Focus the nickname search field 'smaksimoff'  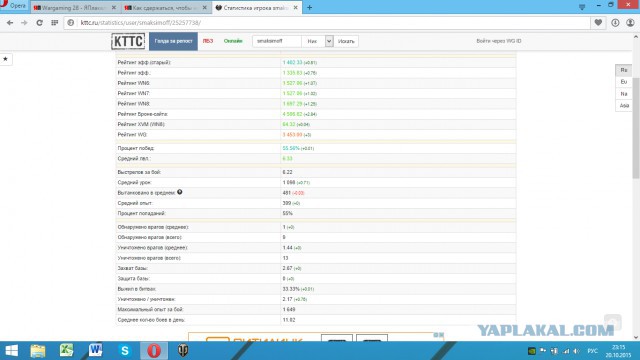pos(277,41)
